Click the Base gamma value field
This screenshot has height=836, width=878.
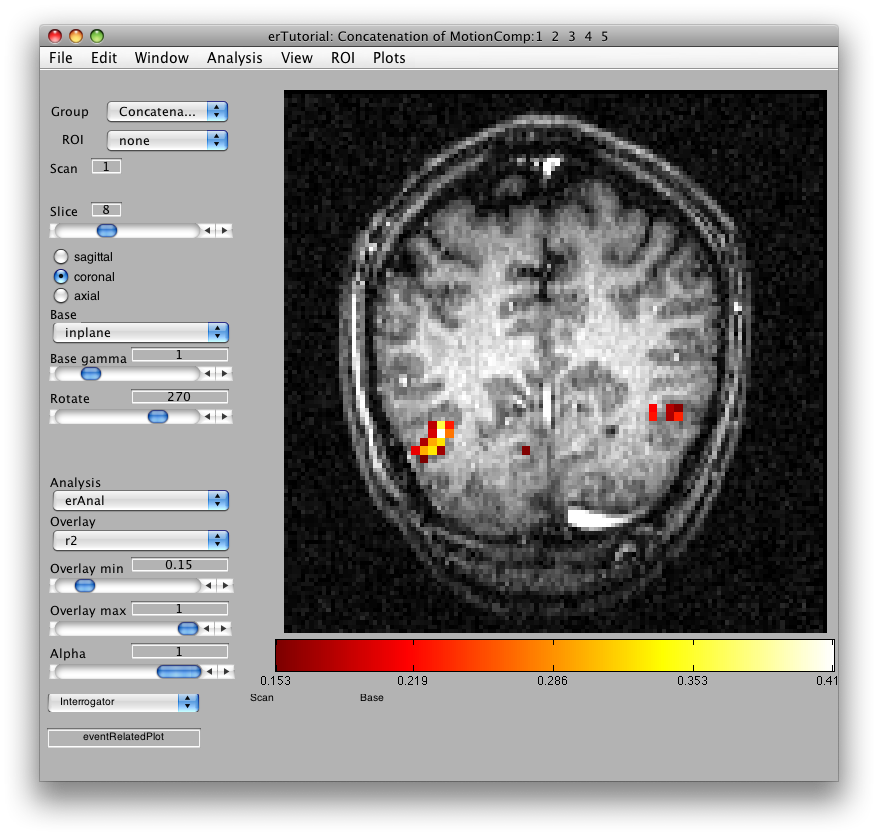(x=180, y=354)
